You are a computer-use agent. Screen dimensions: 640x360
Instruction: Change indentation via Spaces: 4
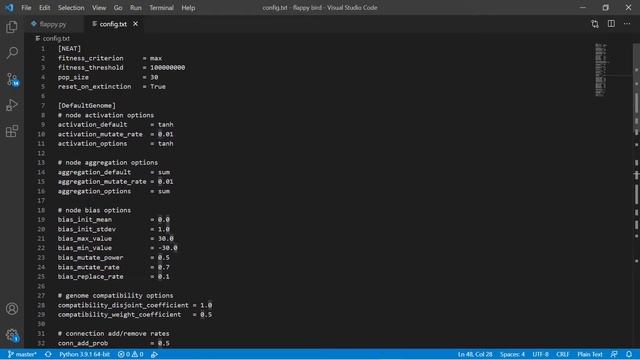[x=512, y=354]
